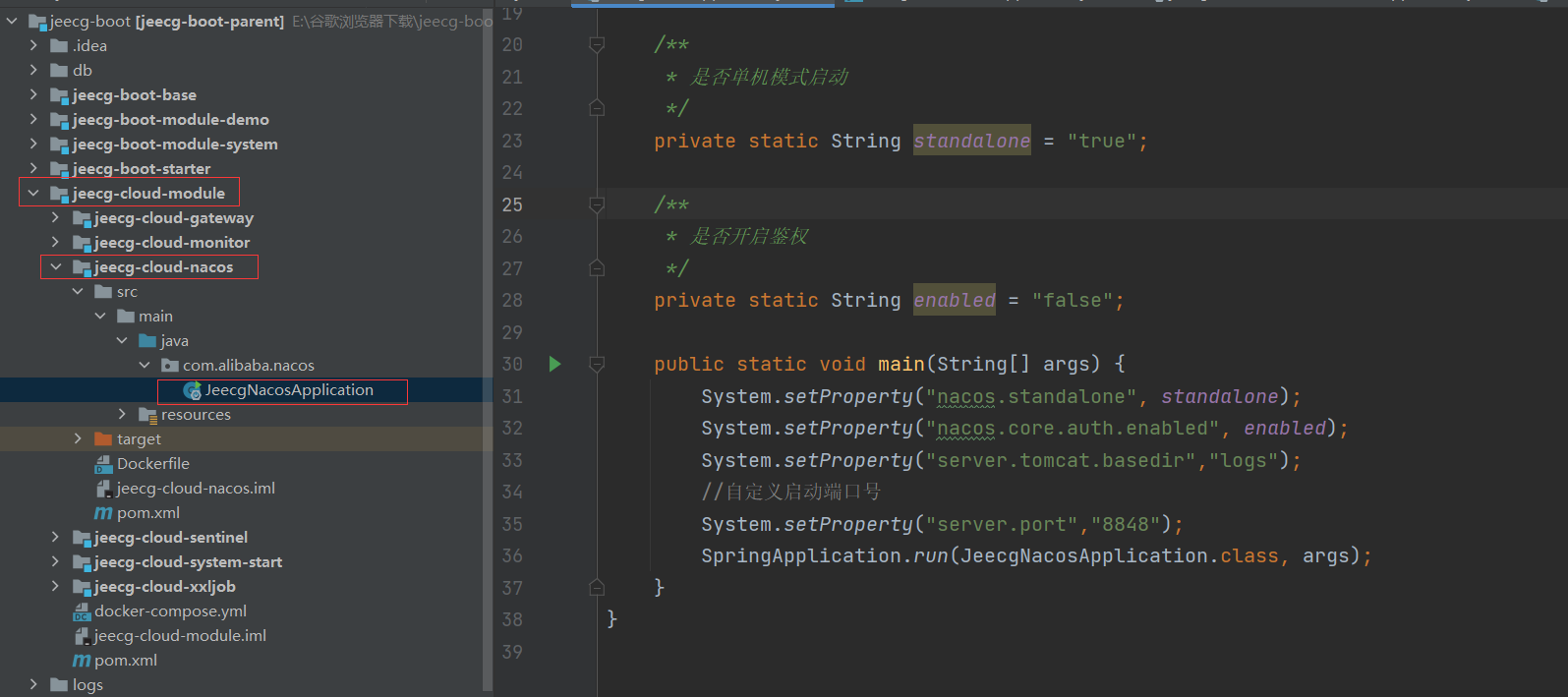This screenshot has height=697, width=1568.
Task: Click fold end marker at line 27
Action: 596,268
